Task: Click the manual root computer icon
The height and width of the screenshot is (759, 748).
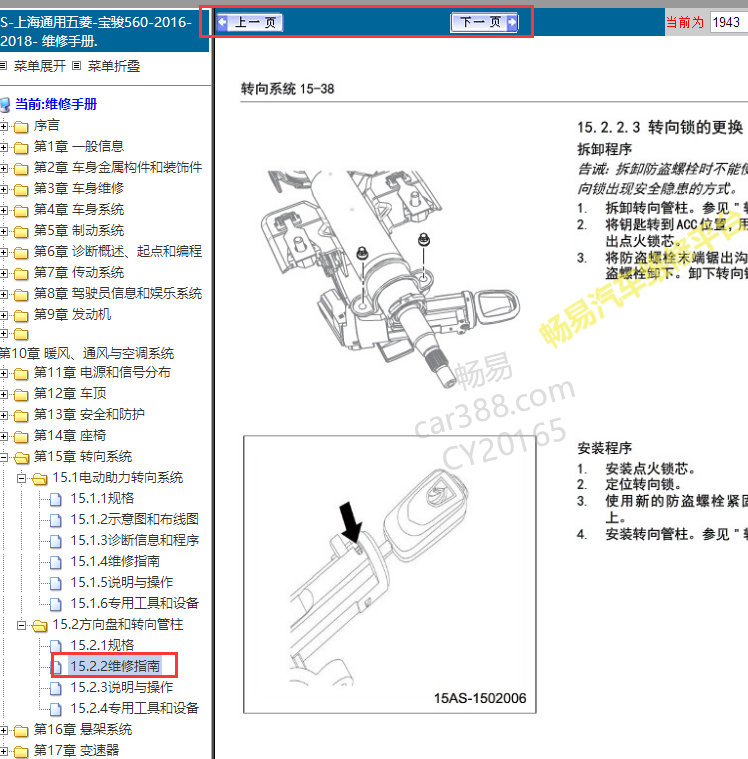Action: click(x=5, y=105)
